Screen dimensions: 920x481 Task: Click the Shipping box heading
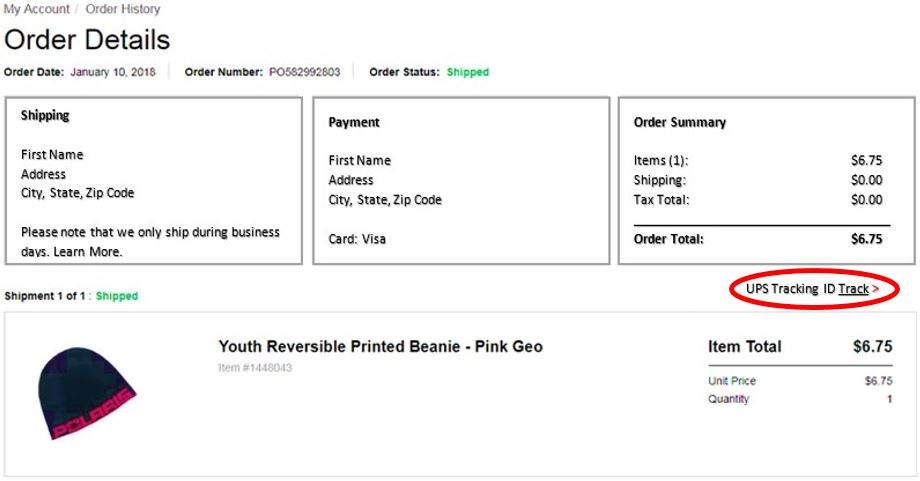(x=45, y=115)
